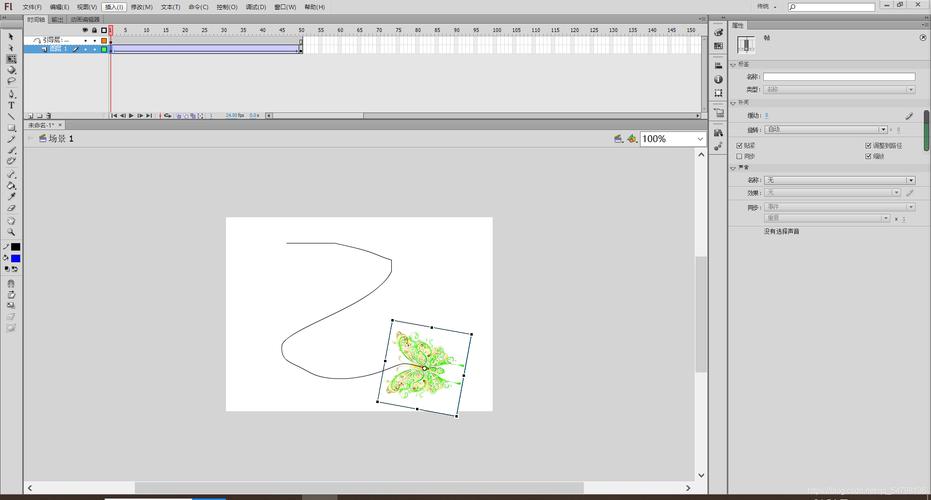
Task: Click the fill color blue swatch
Action: [x=15, y=258]
